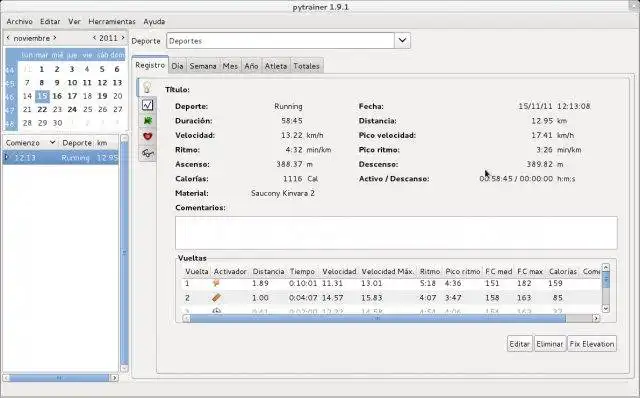Viewport: 640px width, 398px height.
Task: Click lap 2 activator icon
Action: [x=216, y=298]
